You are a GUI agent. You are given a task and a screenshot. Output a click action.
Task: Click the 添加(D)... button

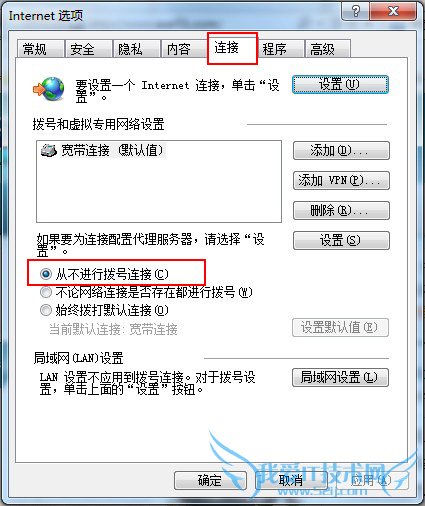(x=341, y=151)
